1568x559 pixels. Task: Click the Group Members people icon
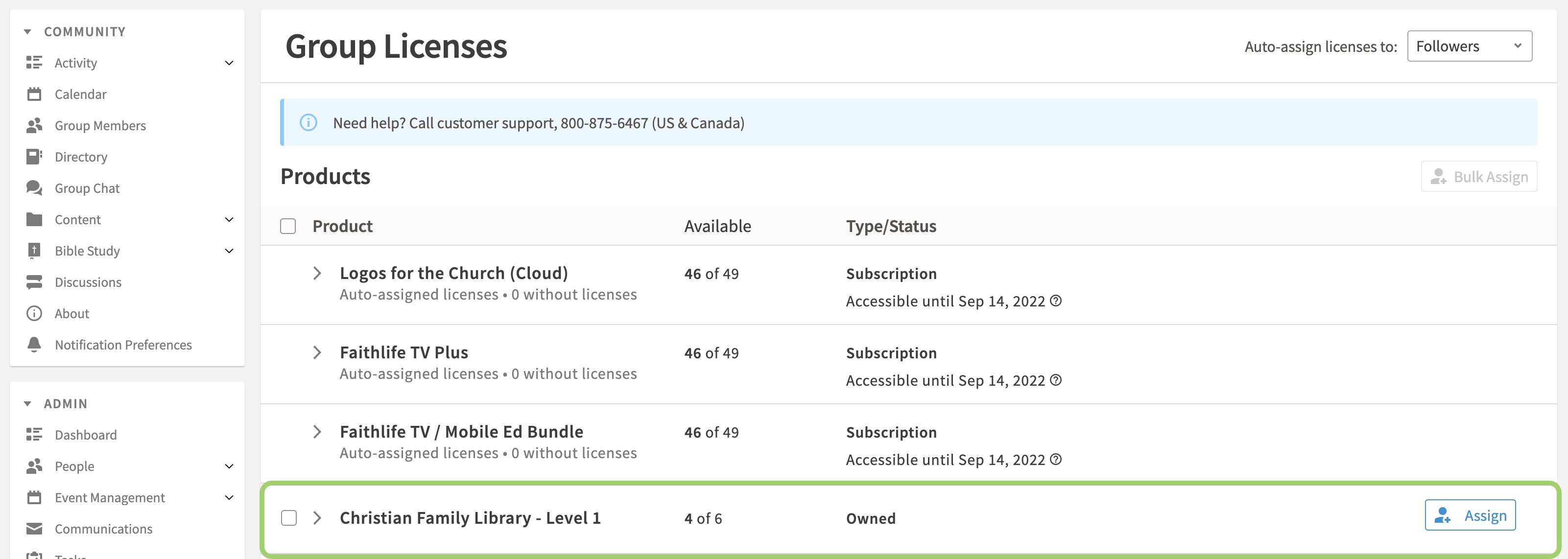point(34,125)
